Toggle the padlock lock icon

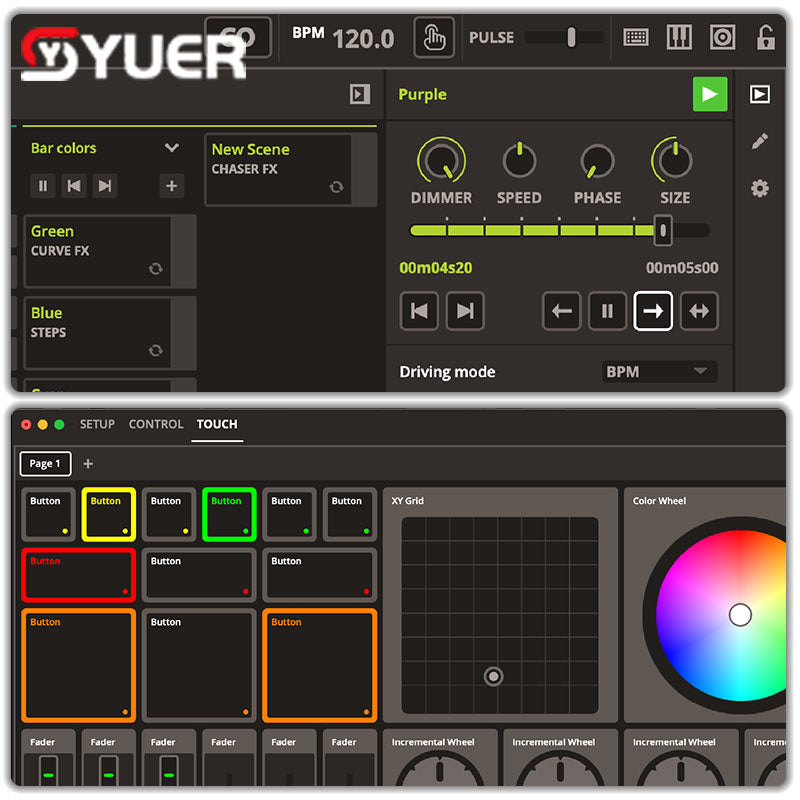coord(765,37)
